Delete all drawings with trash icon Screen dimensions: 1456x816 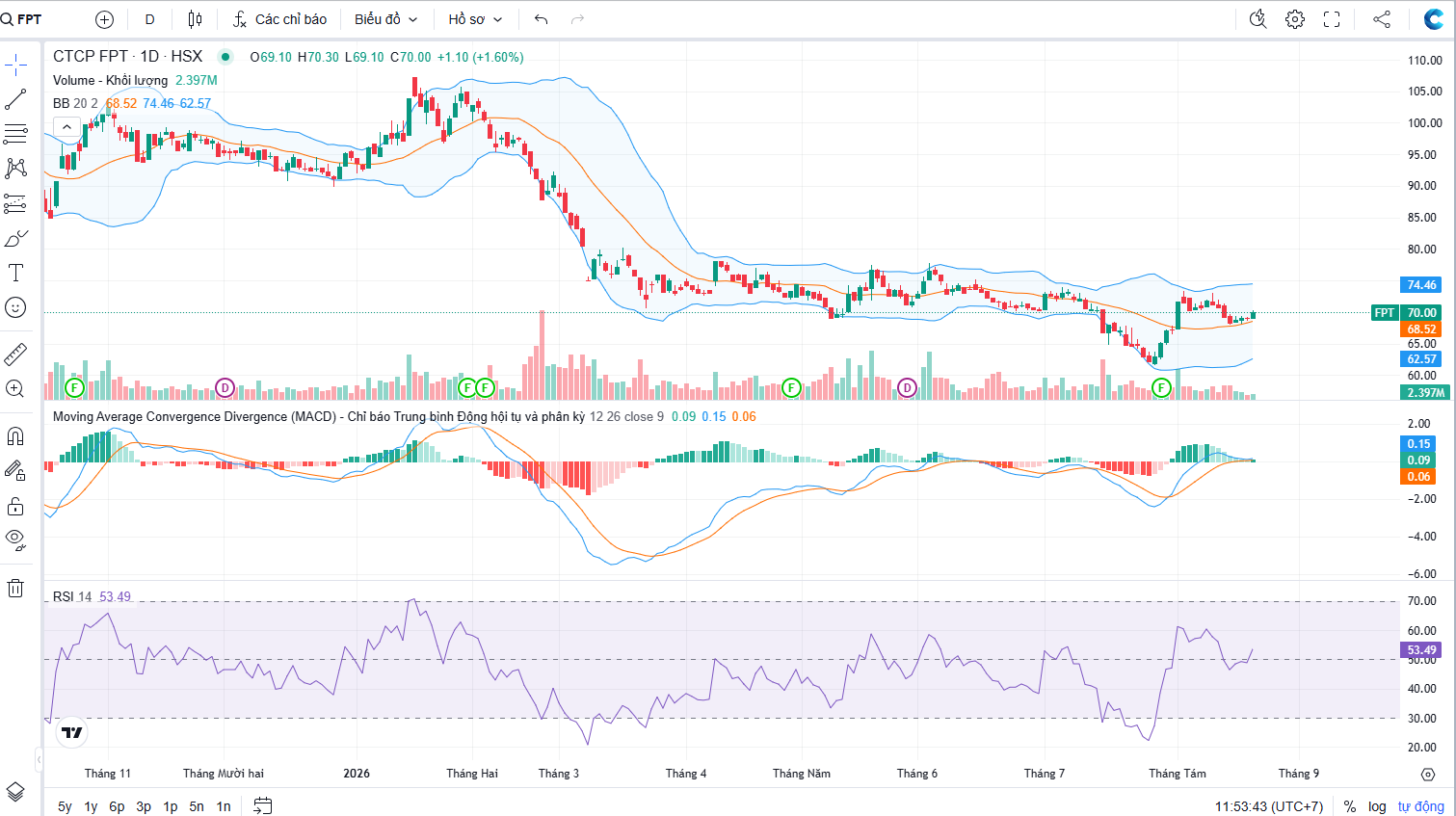(15, 588)
